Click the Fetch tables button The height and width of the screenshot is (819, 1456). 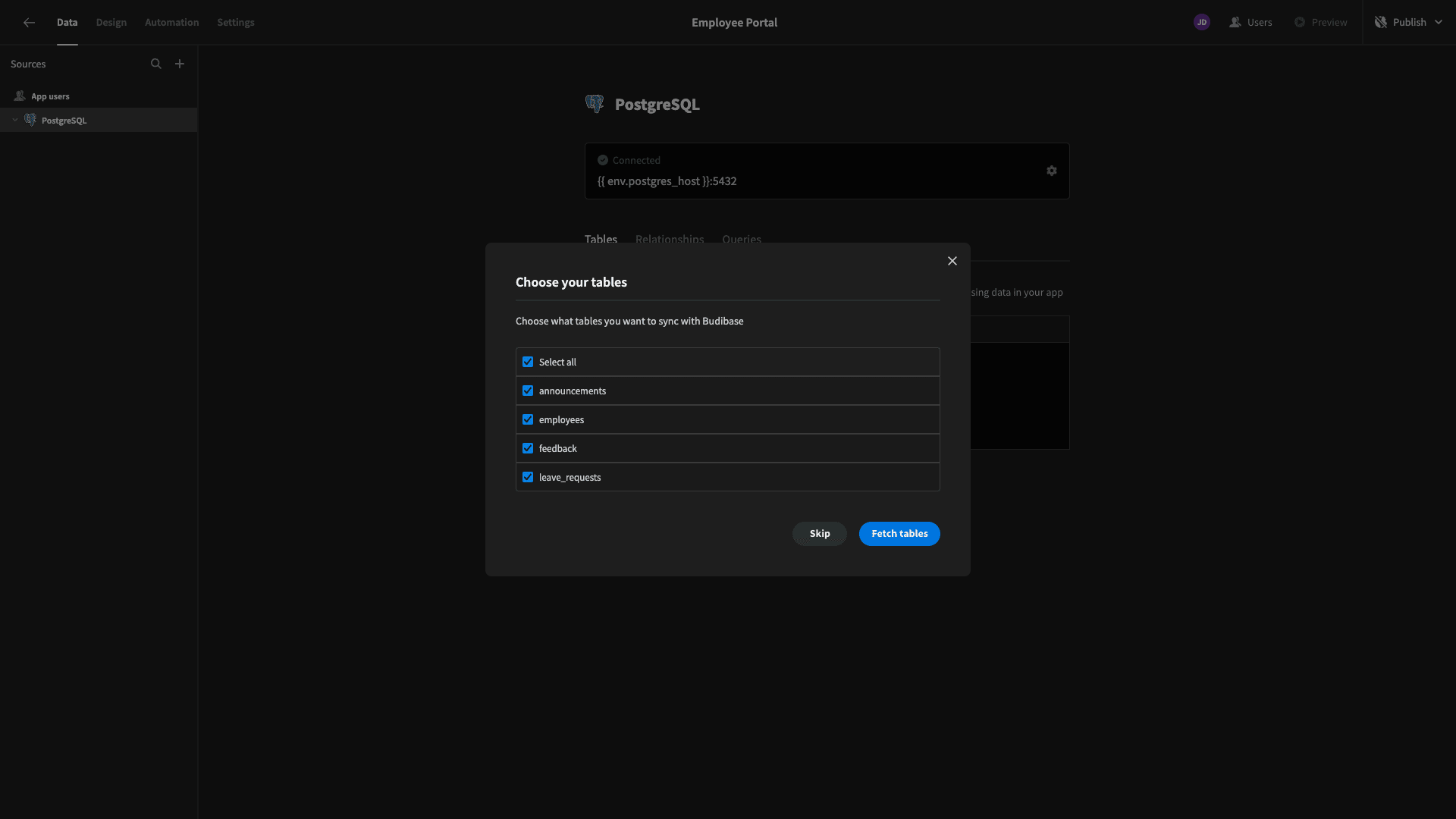point(899,534)
